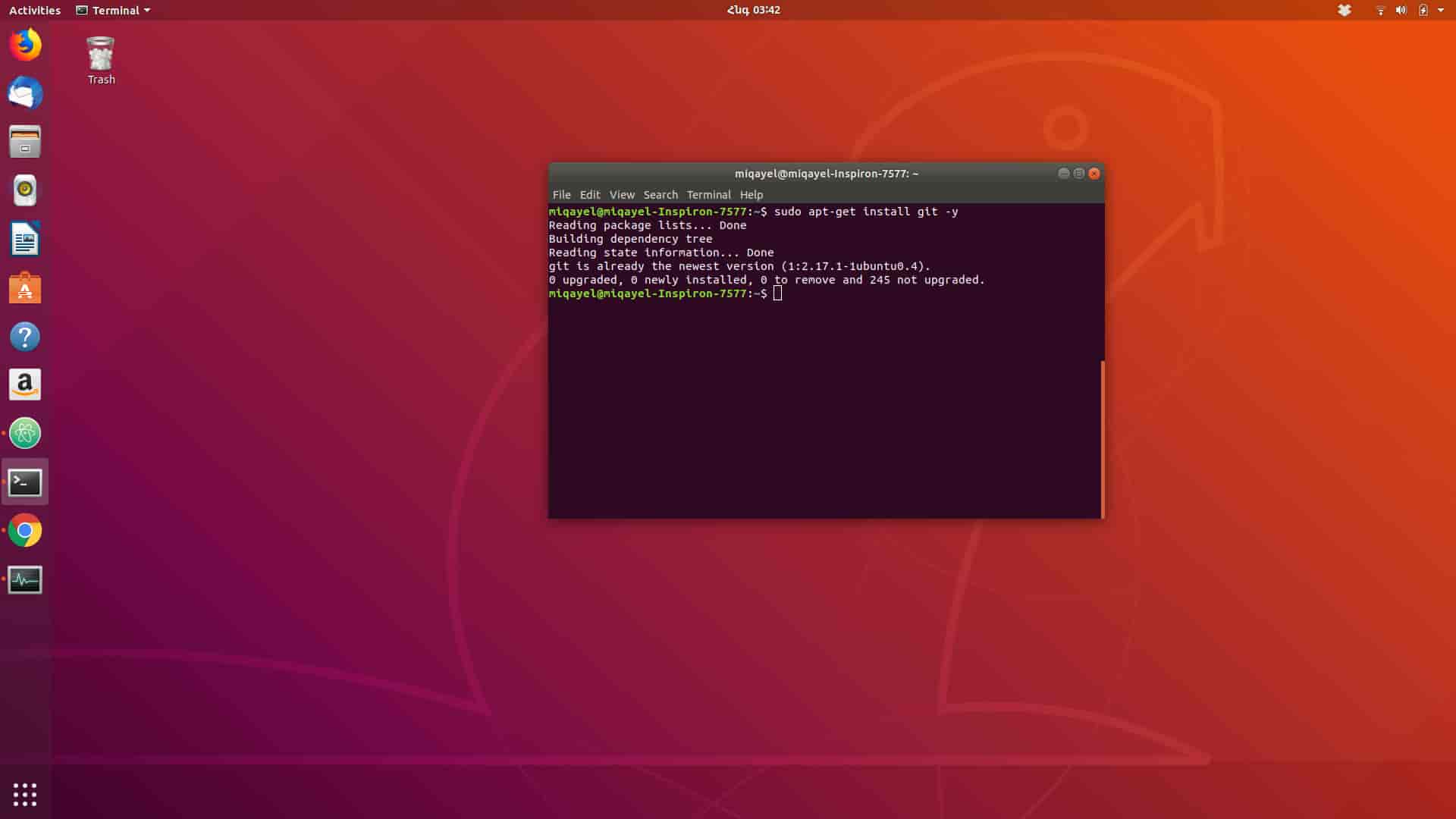Screen dimensions: 1456x819
Task: Open Ubuntu Software store icon
Action: pos(25,288)
